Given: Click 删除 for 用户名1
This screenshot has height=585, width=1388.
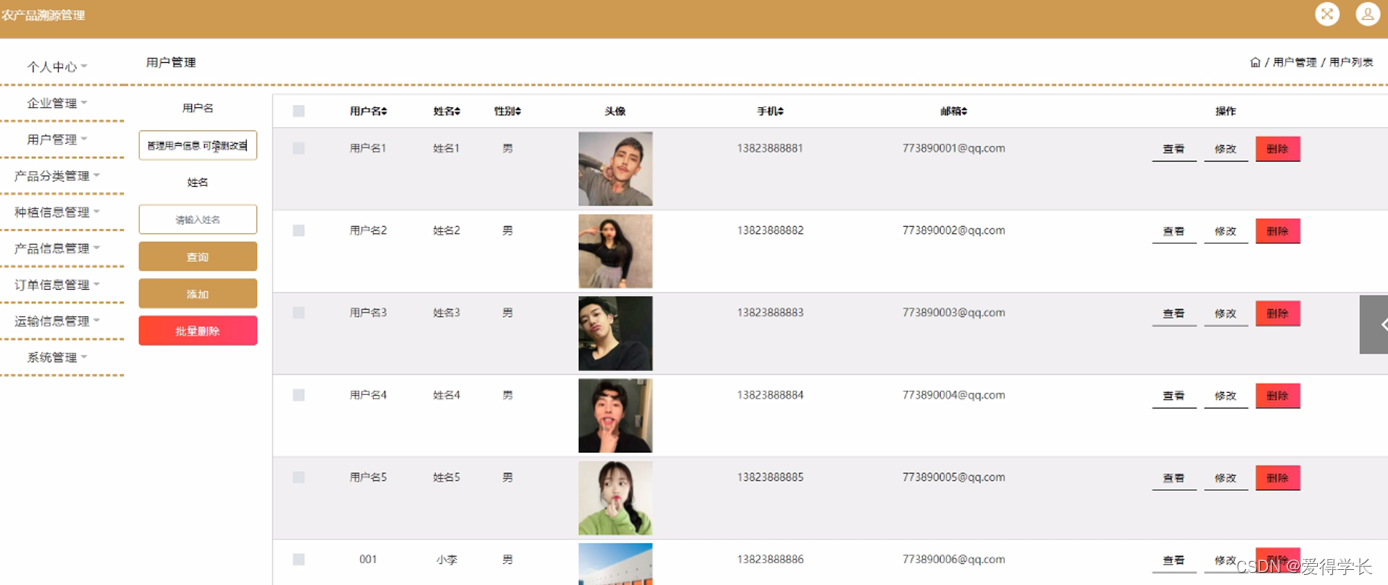Looking at the screenshot, I should coord(1278,149).
